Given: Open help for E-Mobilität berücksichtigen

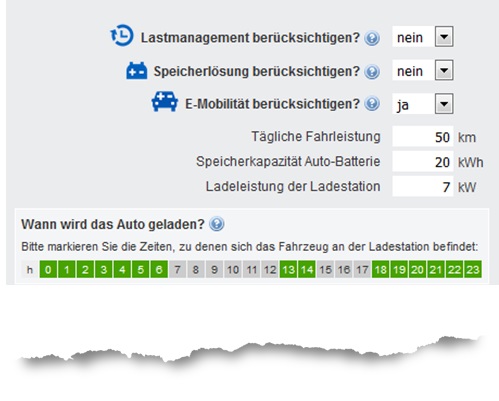Looking at the screenshot, I should pyautogui.click(x=372, y=104).
